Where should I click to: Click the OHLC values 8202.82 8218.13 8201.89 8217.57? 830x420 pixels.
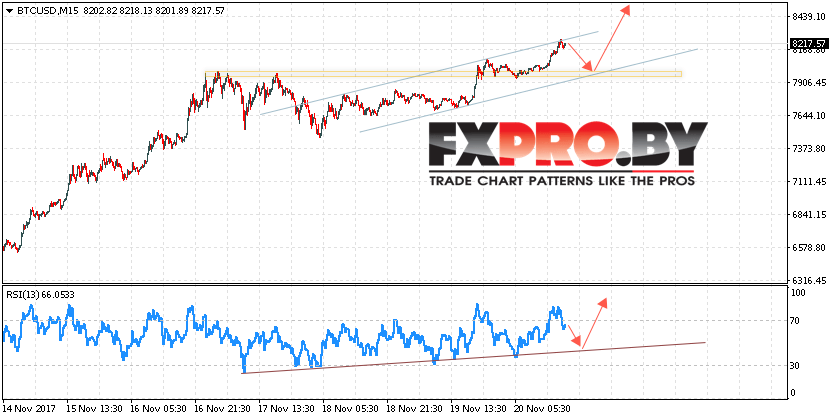coord(154,10)
